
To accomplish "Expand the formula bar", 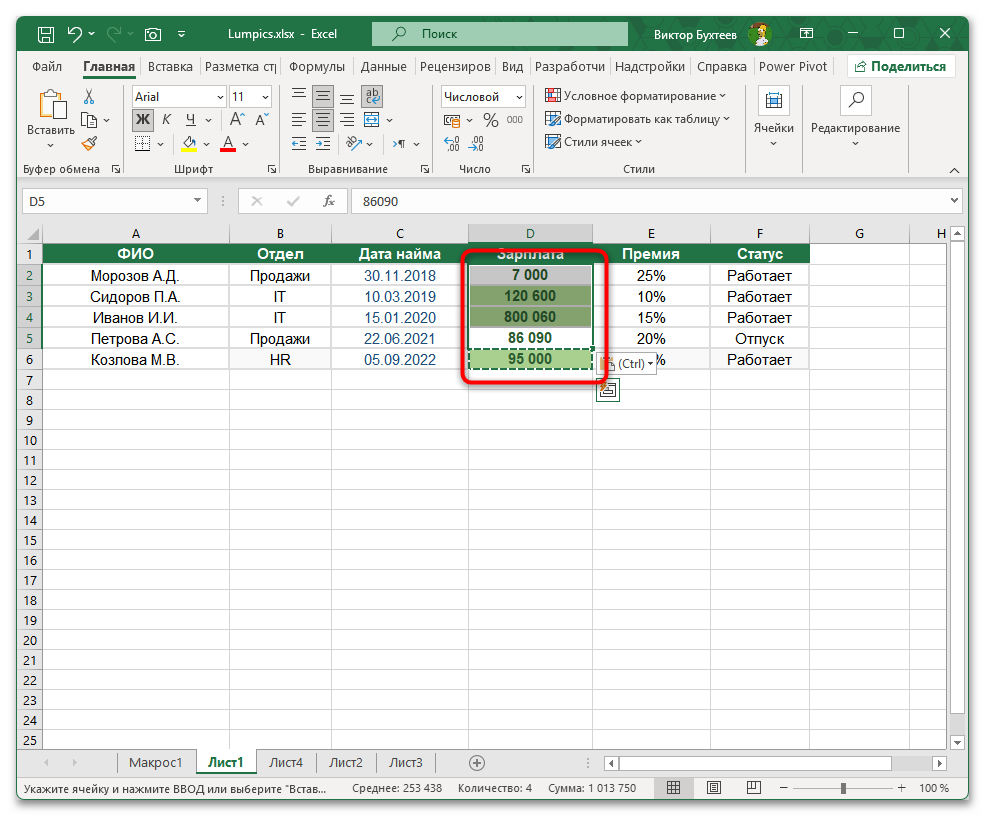I will pos(954,201).
